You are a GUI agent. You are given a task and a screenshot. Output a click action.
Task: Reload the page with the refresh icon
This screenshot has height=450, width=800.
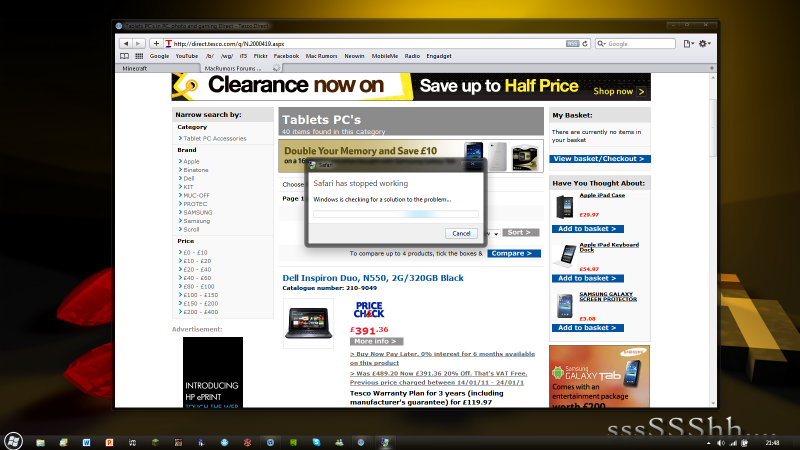coord(585,44)
